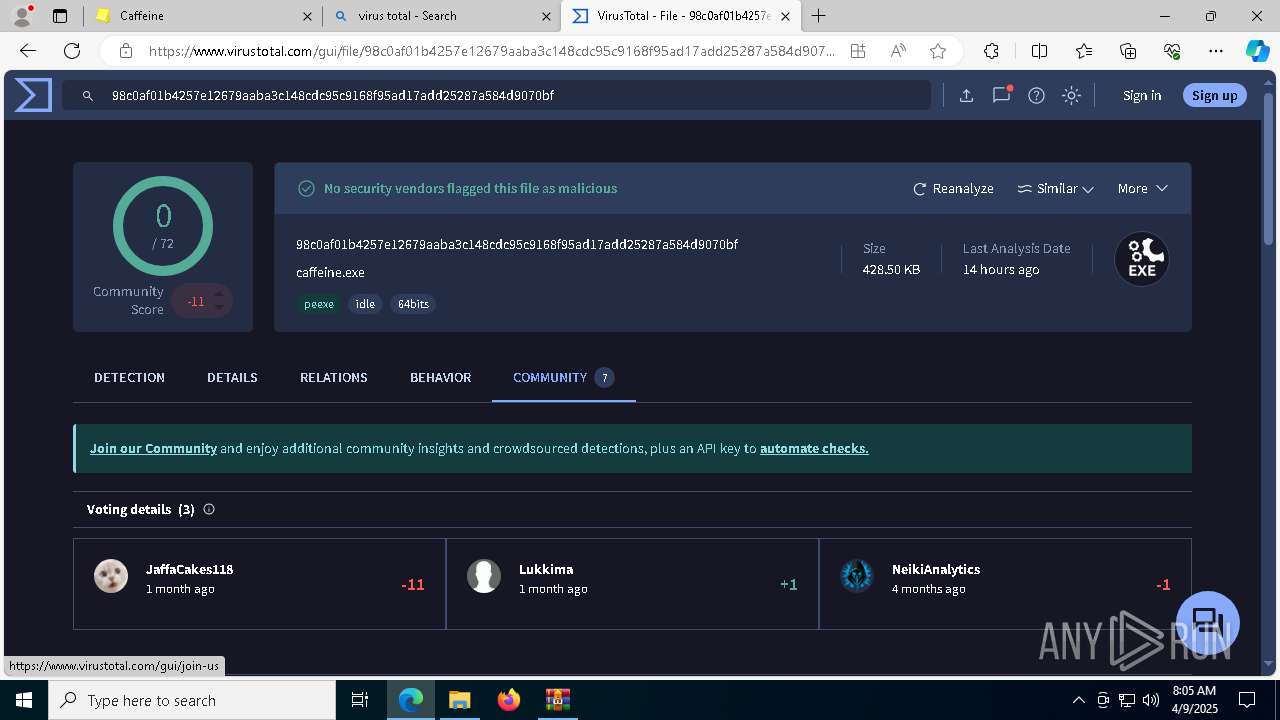Switch to the DETECTION tab
This screenshot has width=1280, height=720.
tap(129, 377)
